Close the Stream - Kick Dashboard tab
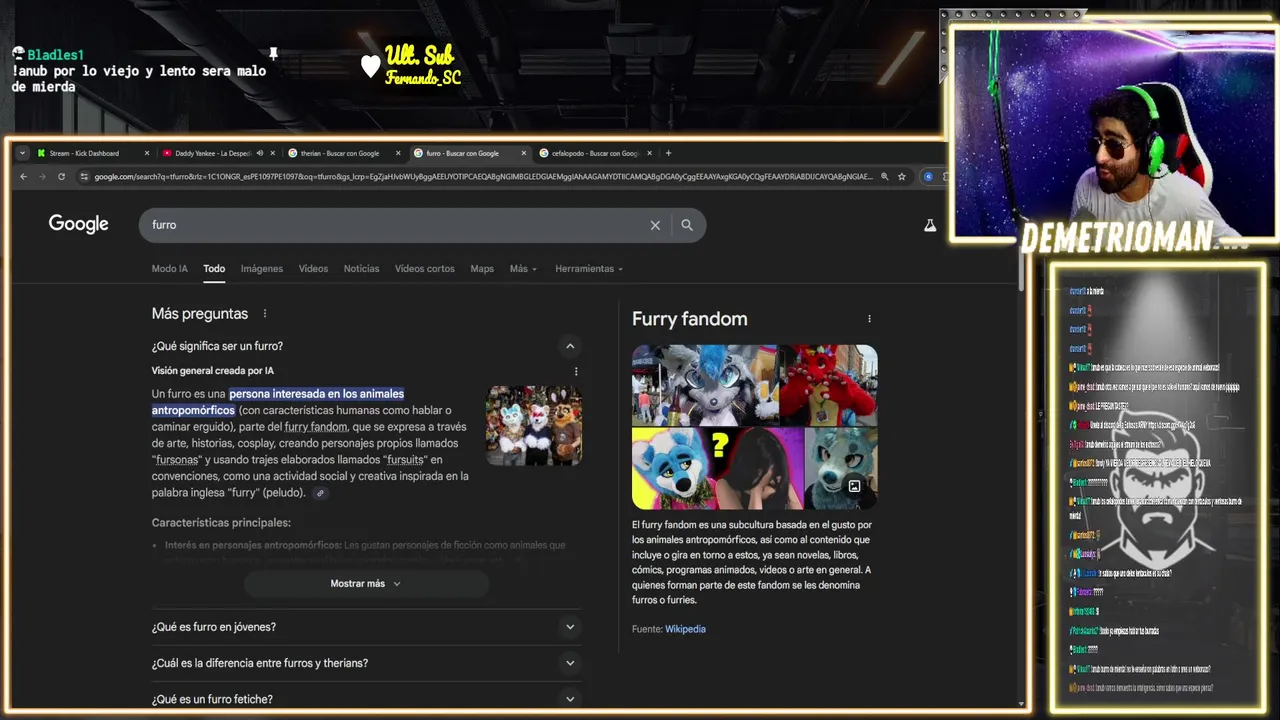 tap(147, 153)
